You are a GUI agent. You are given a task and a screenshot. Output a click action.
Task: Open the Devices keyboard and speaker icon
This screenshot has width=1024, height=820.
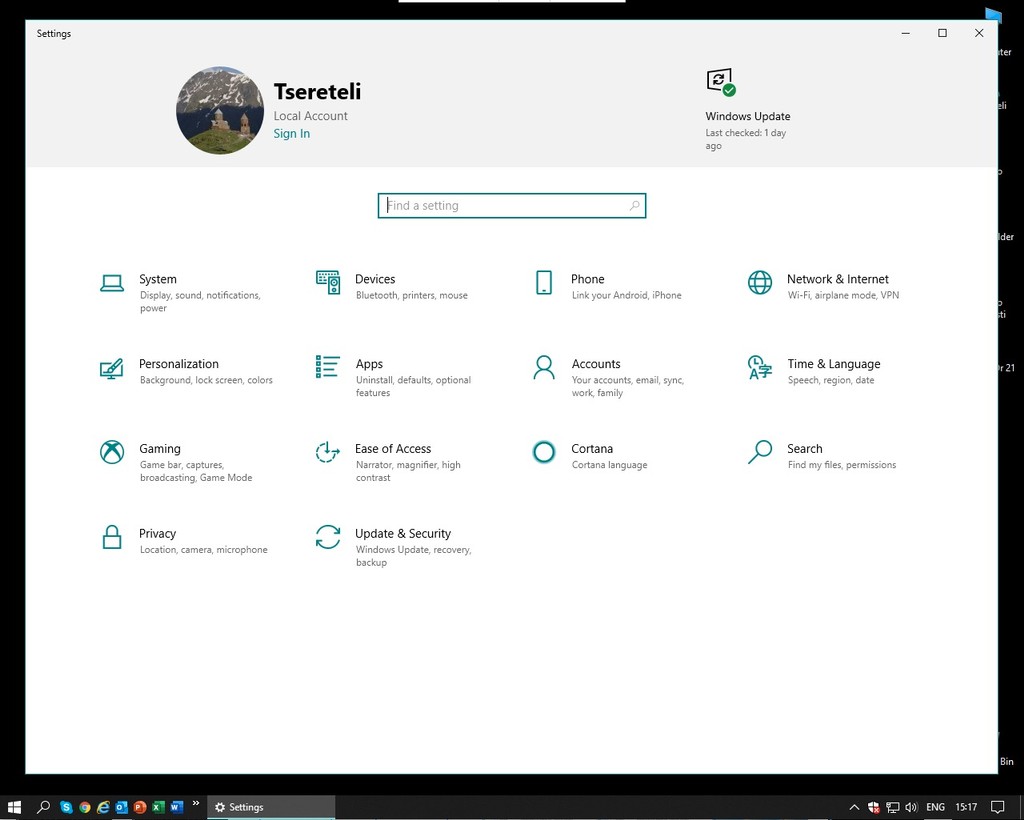coord(328,283)
